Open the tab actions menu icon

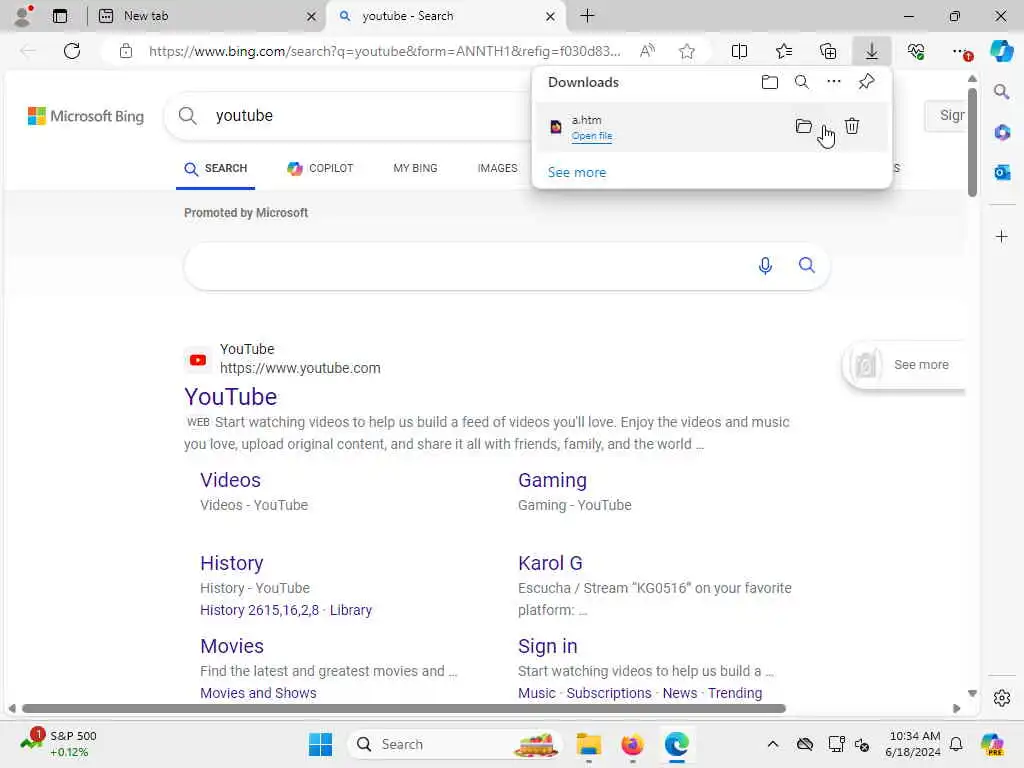(x=60, y=16)
